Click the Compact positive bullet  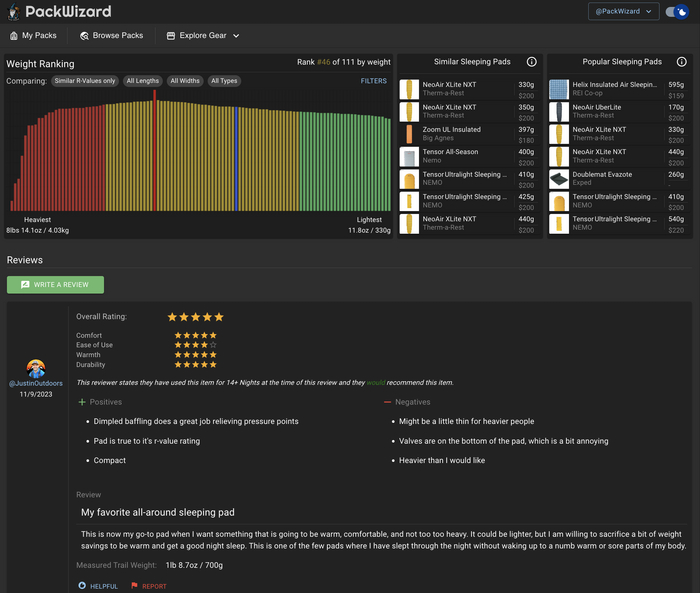point(109,460)
